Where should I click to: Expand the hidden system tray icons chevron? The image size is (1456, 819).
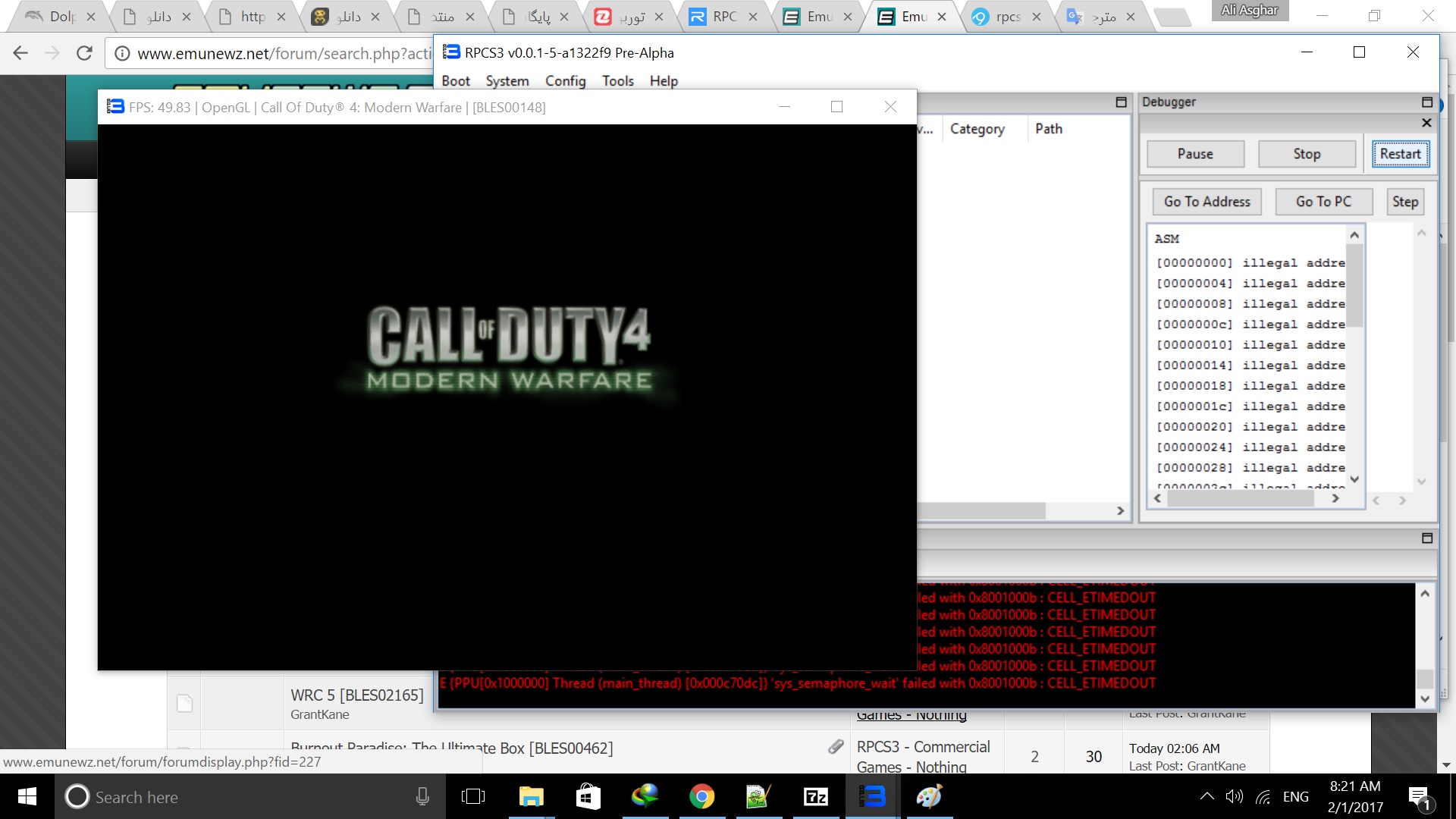(x=1207, y=796)
